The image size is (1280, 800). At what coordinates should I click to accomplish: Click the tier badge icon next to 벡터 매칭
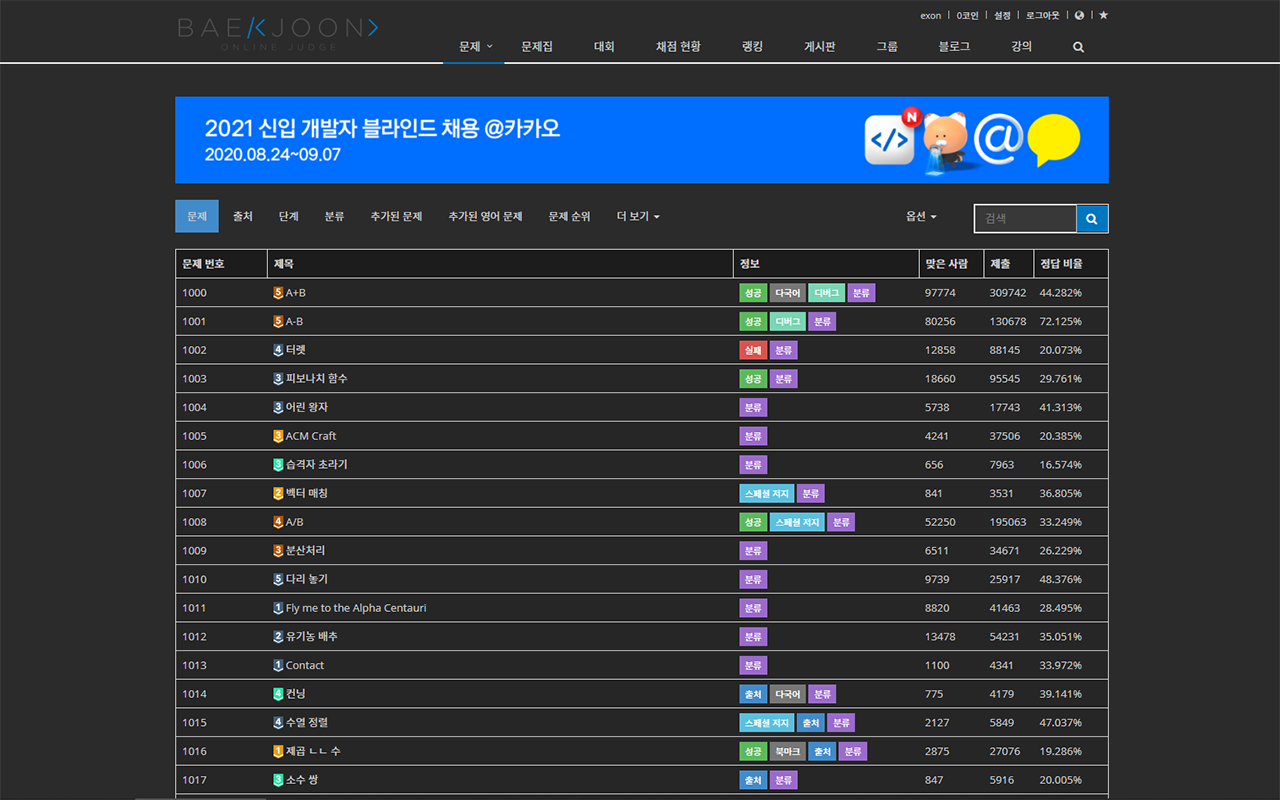tap(278, 494)
